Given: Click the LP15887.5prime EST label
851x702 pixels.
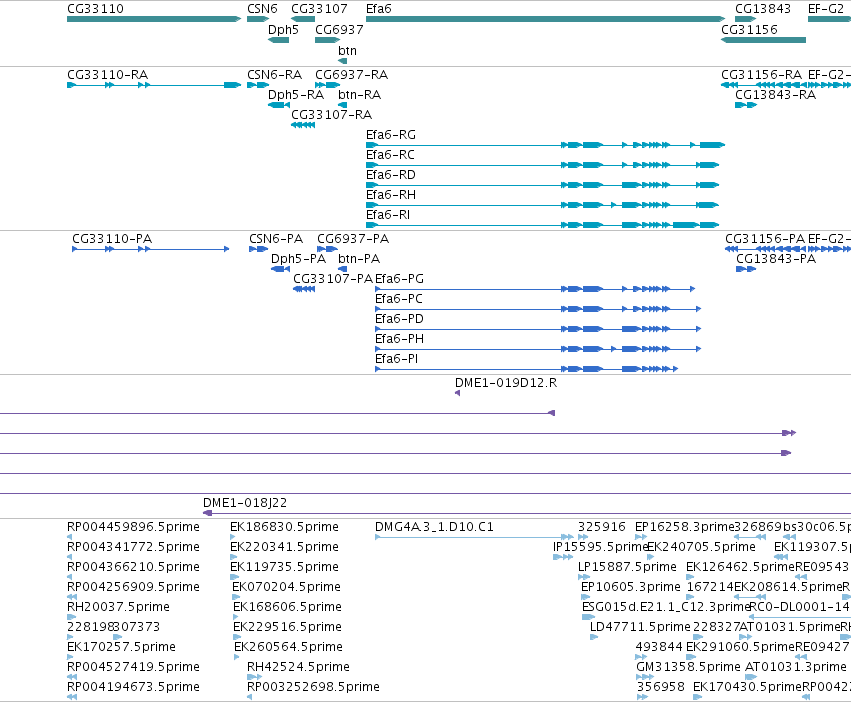Looking at the screenshot, I should pos(627,567).
